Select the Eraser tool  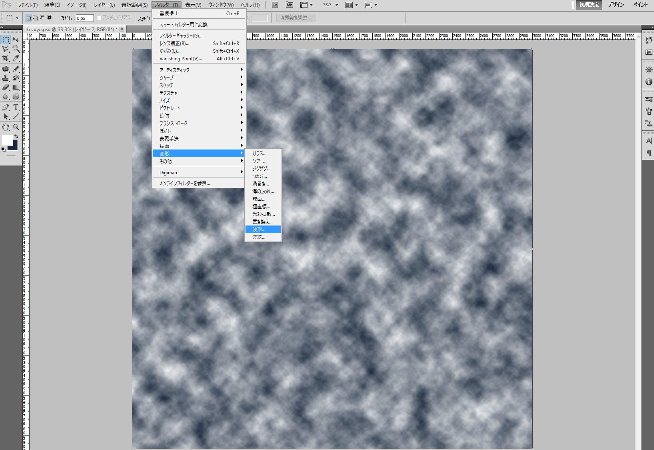point(6,87)
